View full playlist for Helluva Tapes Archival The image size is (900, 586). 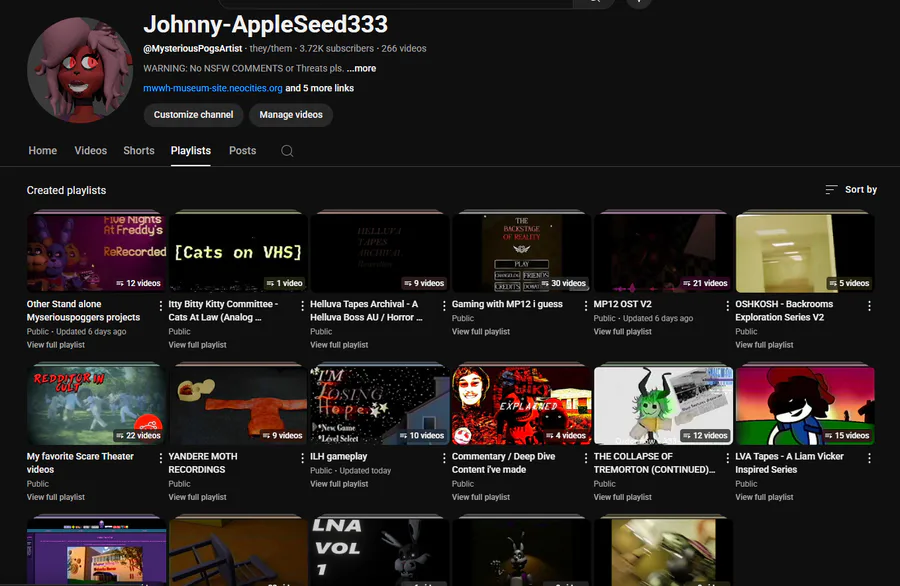(x=339, y=345)
